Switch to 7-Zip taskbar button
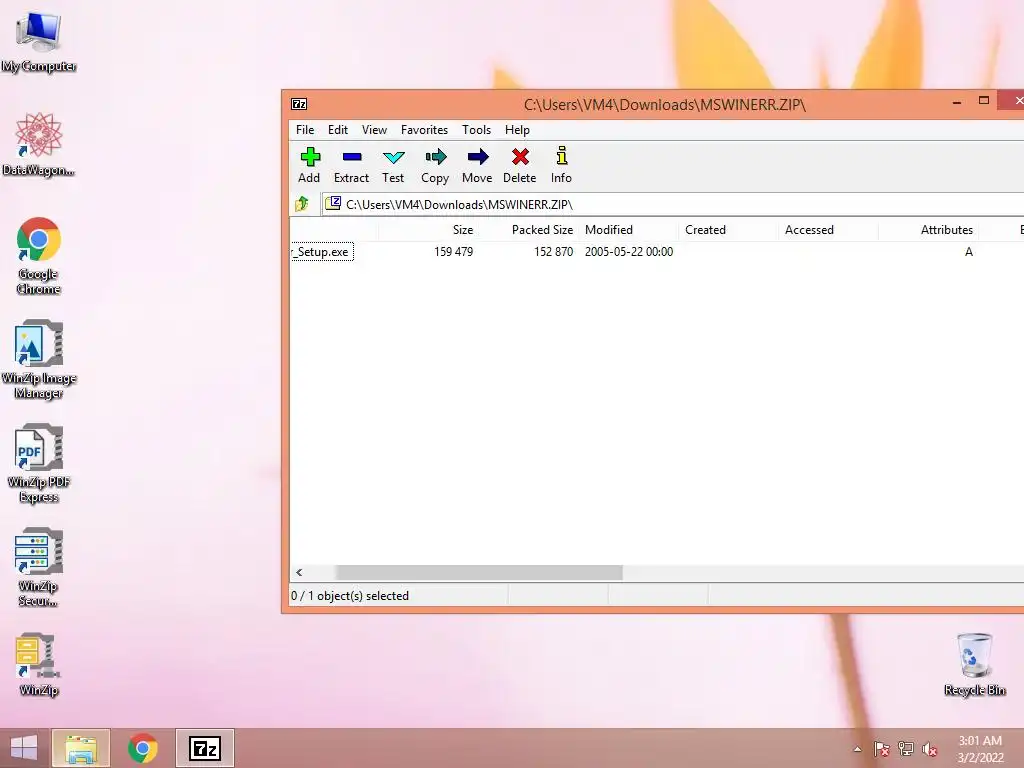Image resolution: width=1024 pixels, height=768 pixels. (204, 748)
